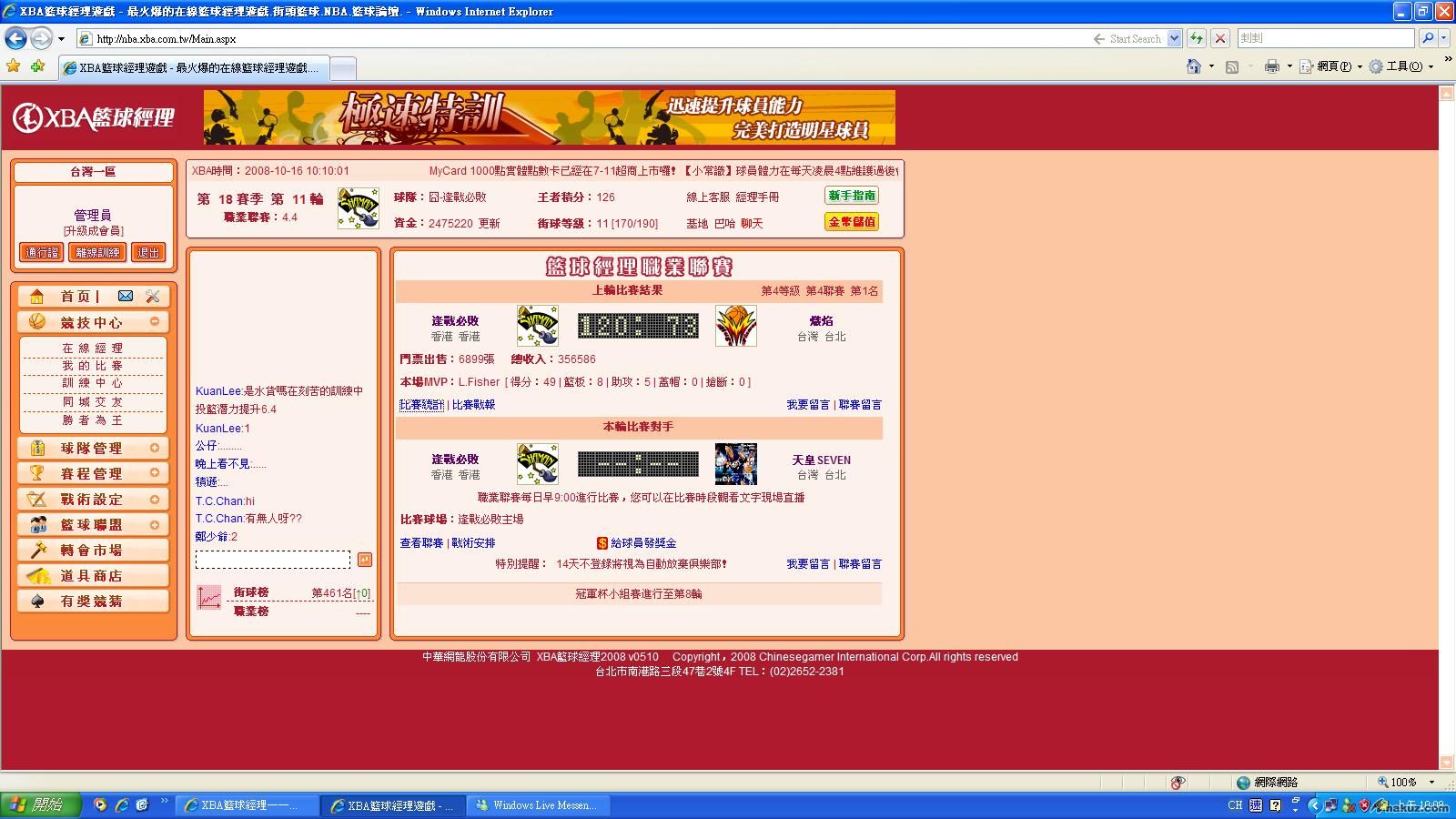The height and width of the screenshot is (819, 1456).
Task: Click 更新 beside the funds amount
Action: pos(490,223)
